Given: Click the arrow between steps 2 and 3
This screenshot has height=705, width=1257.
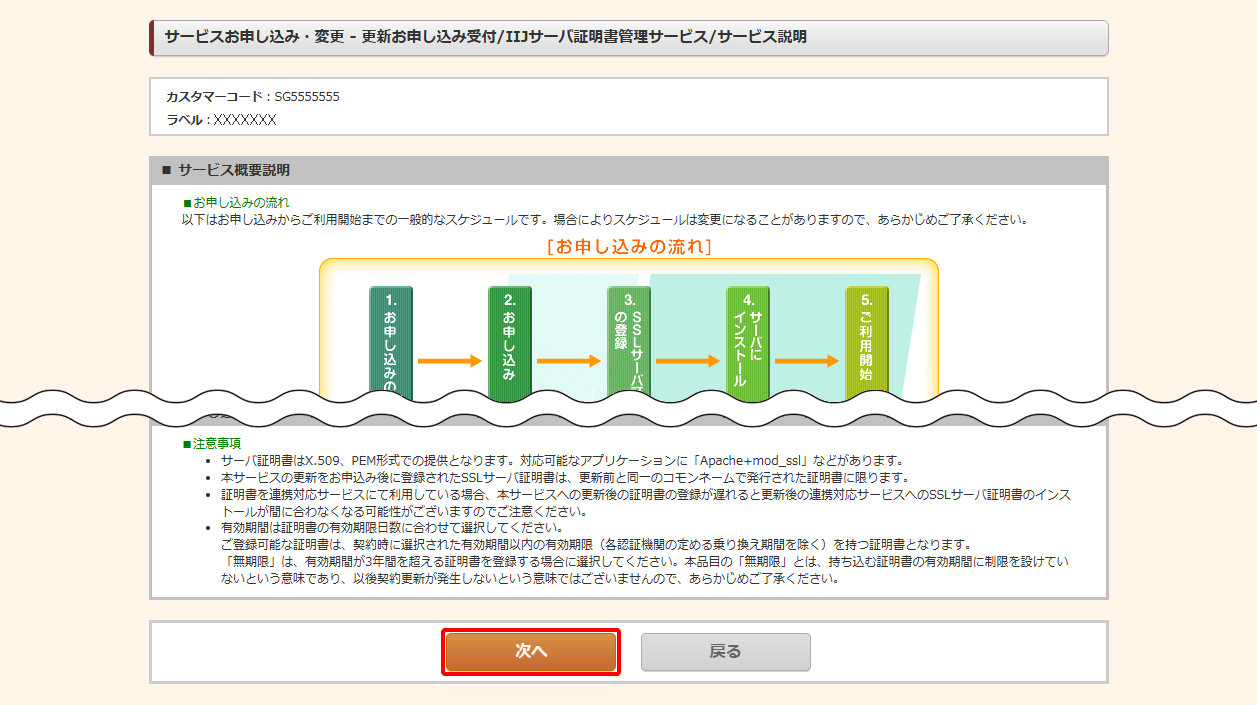Looking at the screenshot, I should [568, 361].
